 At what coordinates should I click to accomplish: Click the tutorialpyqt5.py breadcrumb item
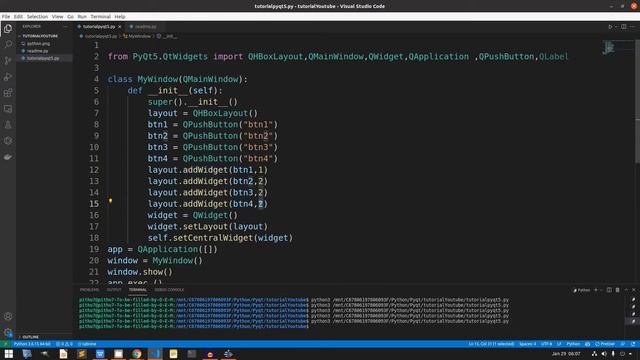point(101,36)
